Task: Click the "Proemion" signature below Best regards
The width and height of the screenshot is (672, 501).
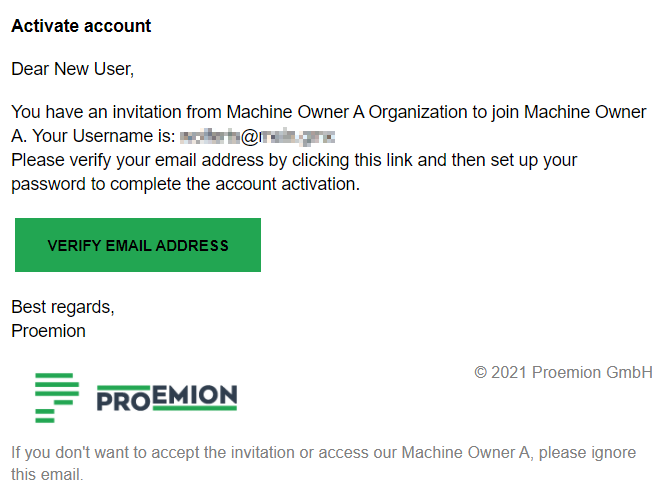Action: [x=48, y=331]
